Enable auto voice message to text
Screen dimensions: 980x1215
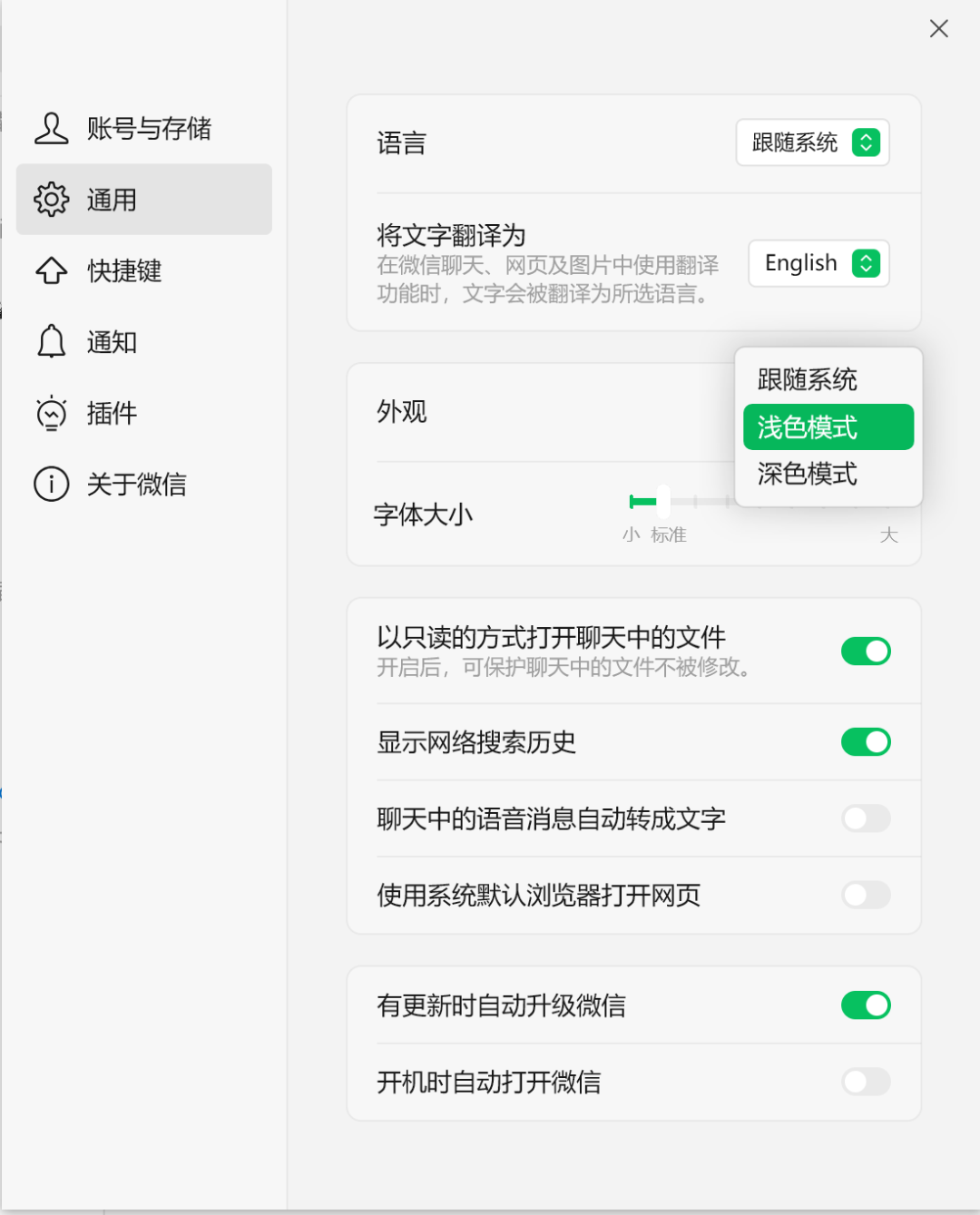[866, 818]
